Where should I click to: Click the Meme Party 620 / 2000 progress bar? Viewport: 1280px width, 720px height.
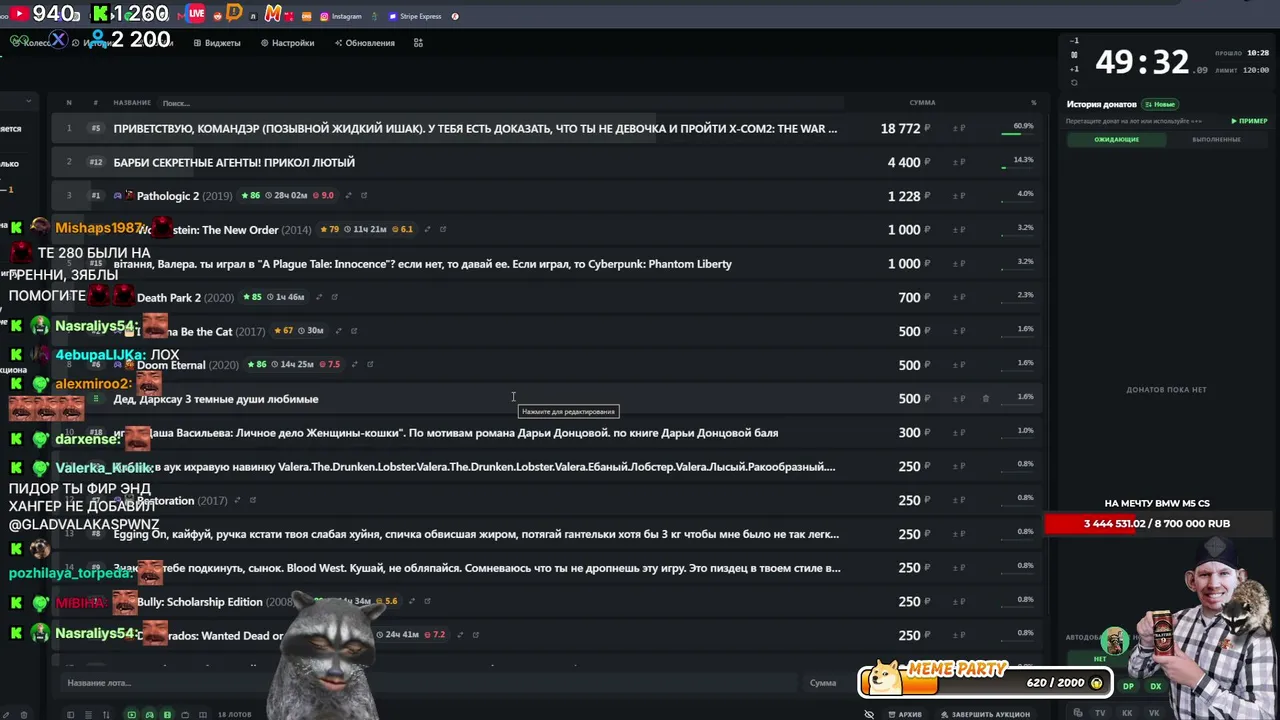[986, 682]
